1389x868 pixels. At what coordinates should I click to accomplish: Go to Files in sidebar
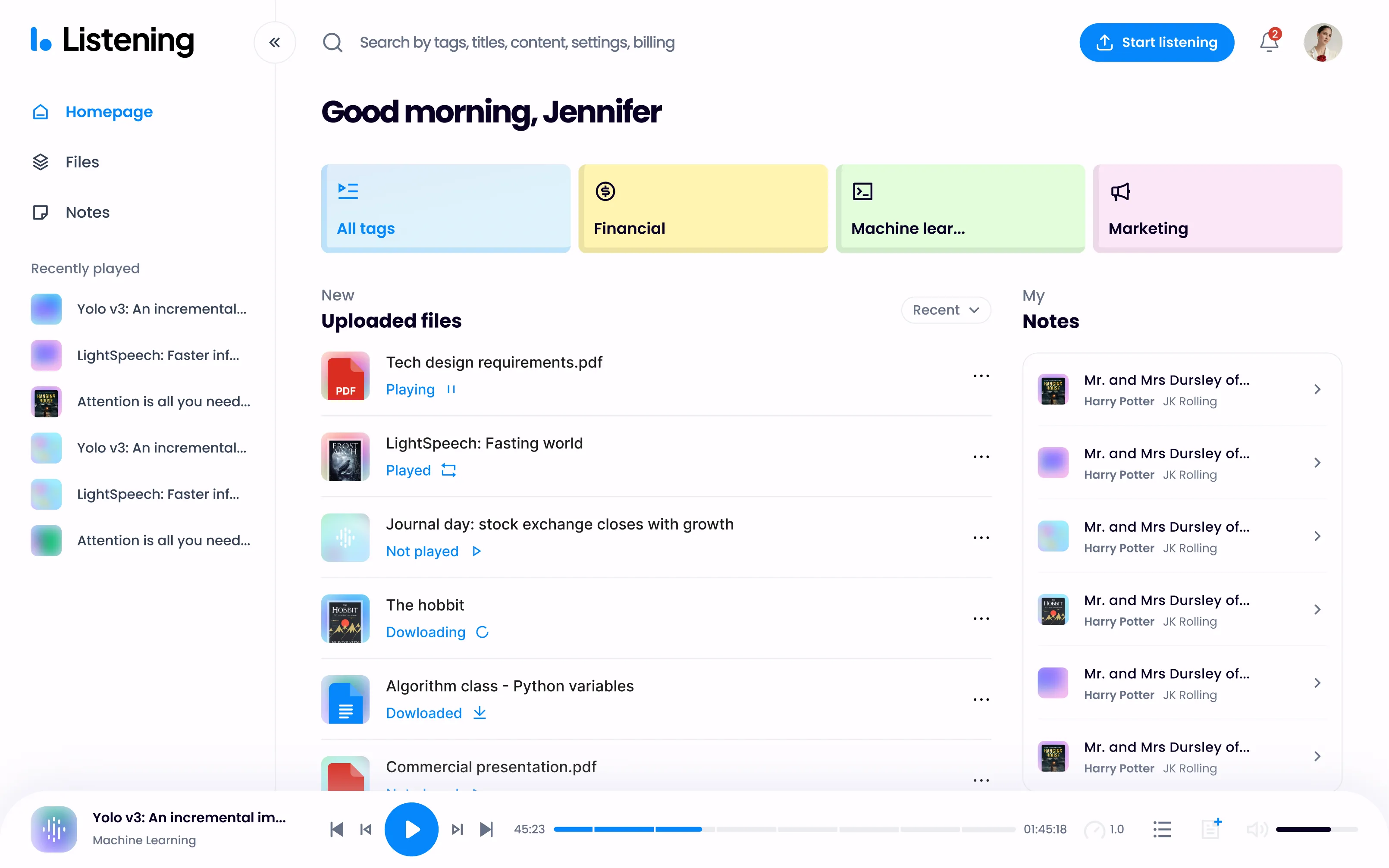coord(82,162)
